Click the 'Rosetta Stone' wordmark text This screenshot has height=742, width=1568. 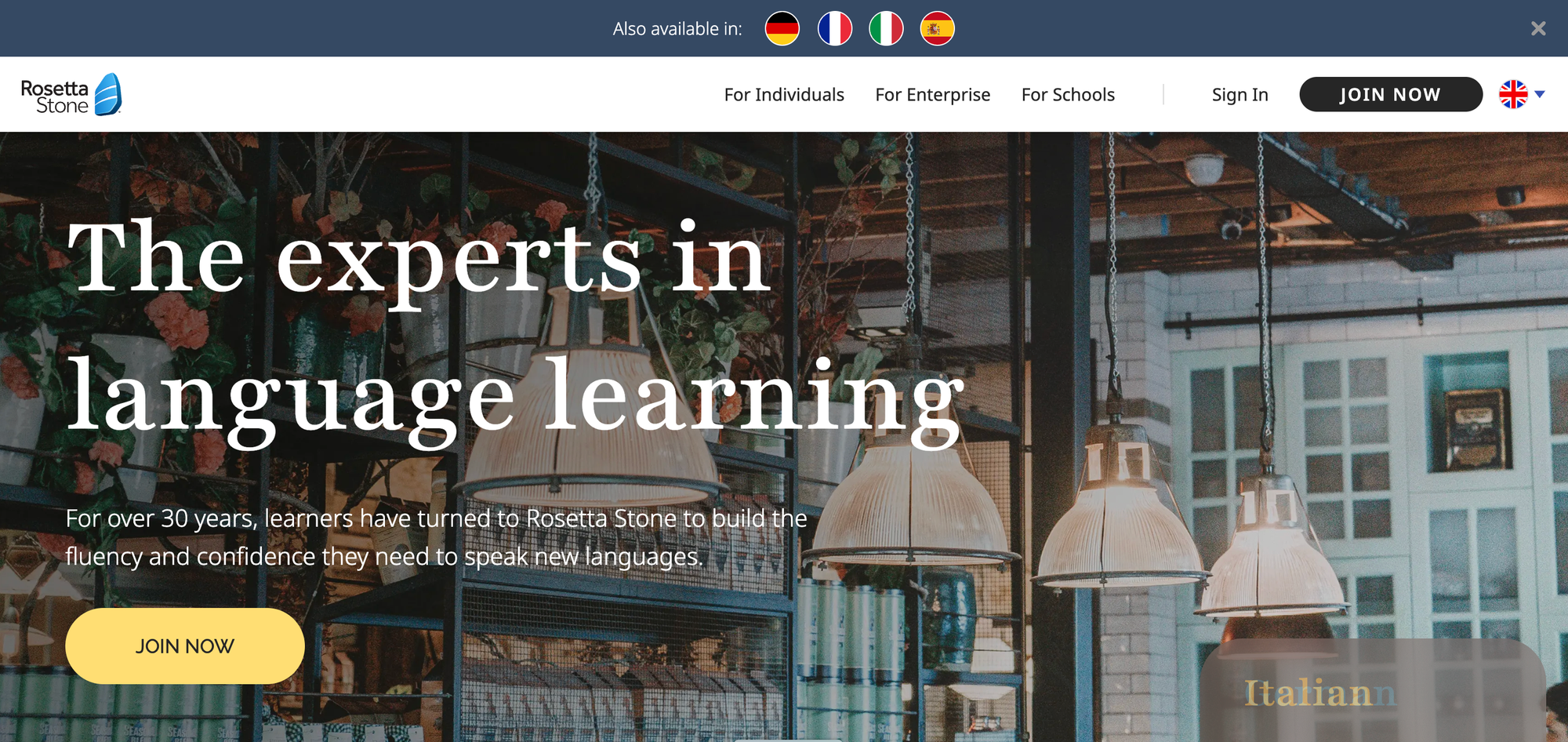click(x=55, y=96)
